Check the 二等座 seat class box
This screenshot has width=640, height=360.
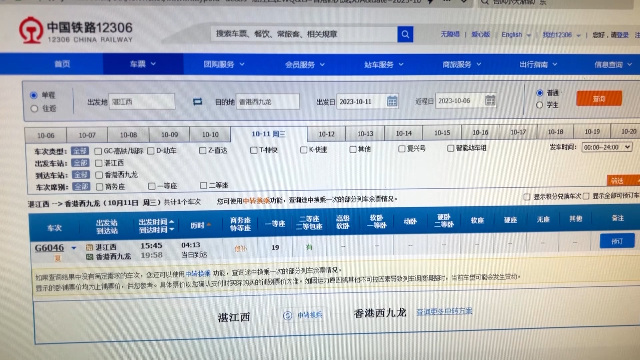pos(203,185)
